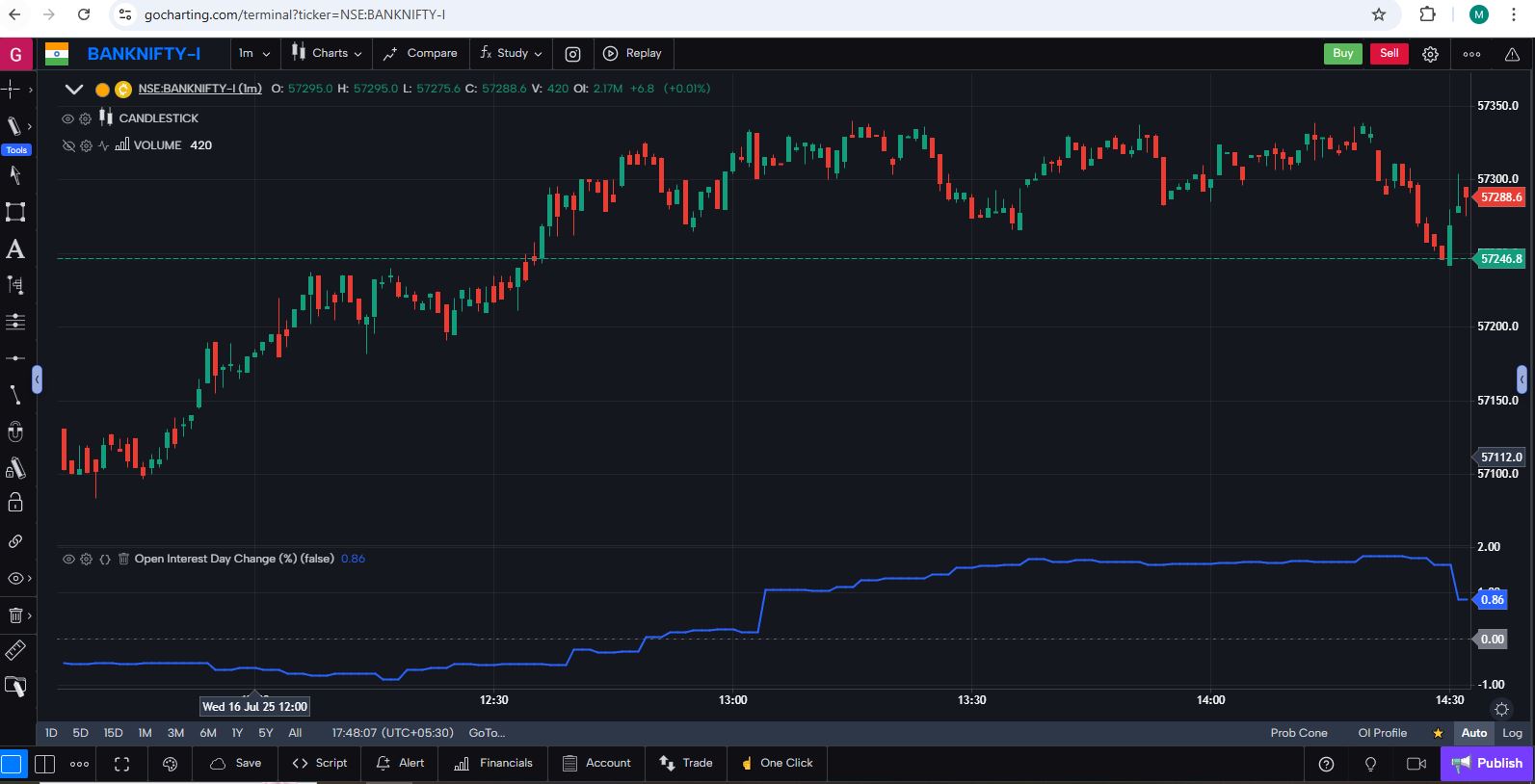Click the purple Publish button
Image resolution: width=1535 pixels, height=784 pixels.
[1487, 764]
